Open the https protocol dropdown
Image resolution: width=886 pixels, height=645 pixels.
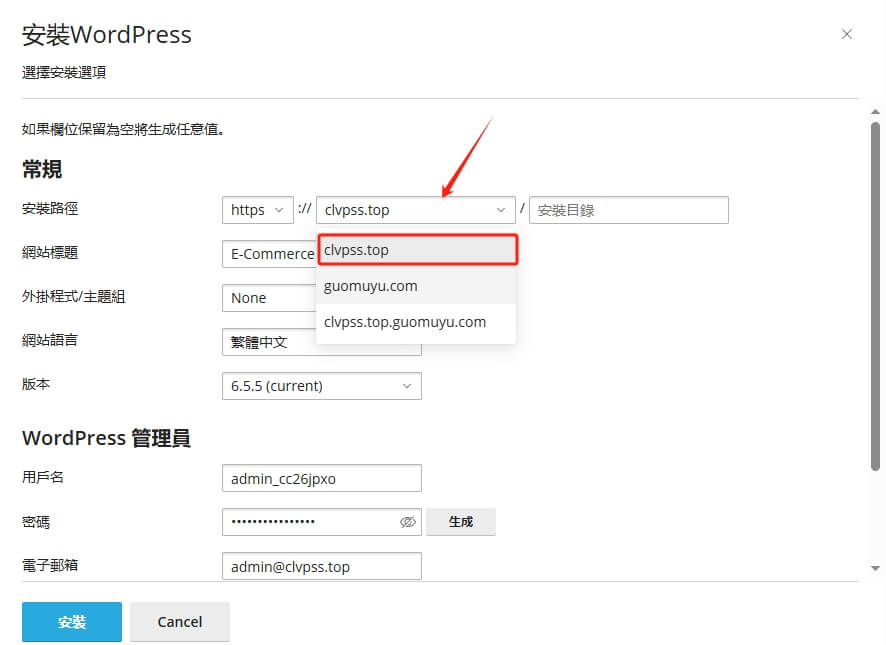click(x=257, y=210)
